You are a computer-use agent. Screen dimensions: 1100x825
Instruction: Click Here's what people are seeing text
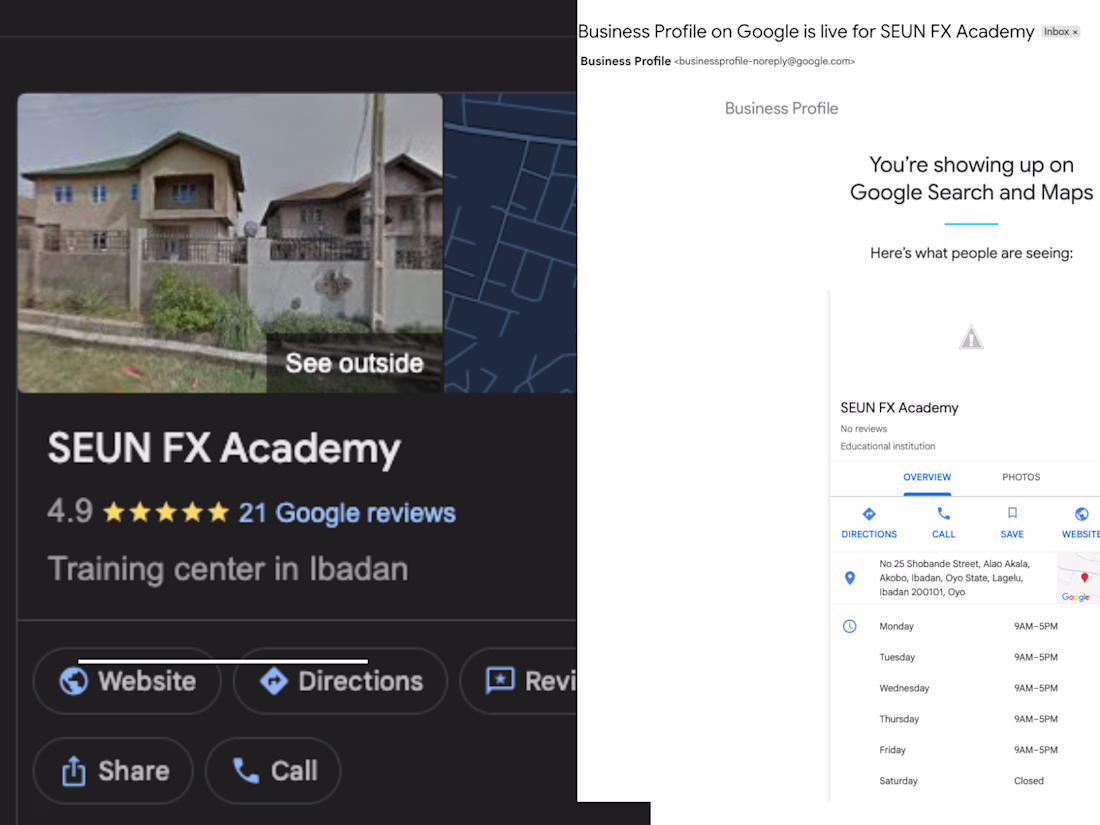[971, 253]
